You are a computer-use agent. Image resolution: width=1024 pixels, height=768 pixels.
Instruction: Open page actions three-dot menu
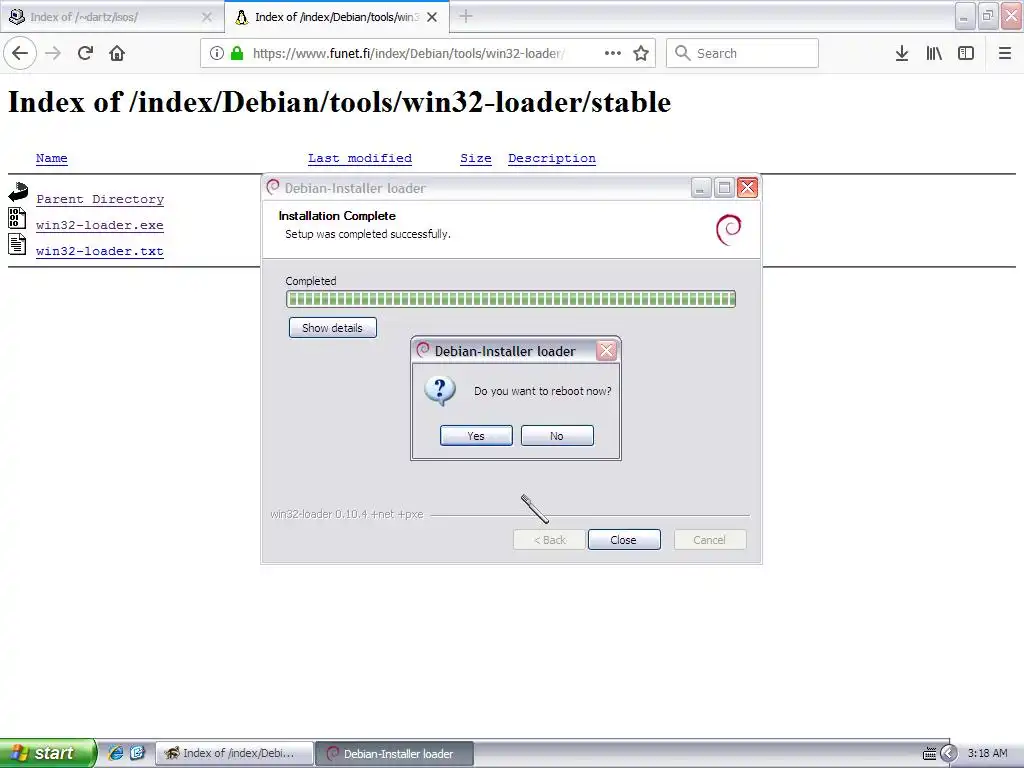click(613, 53)
